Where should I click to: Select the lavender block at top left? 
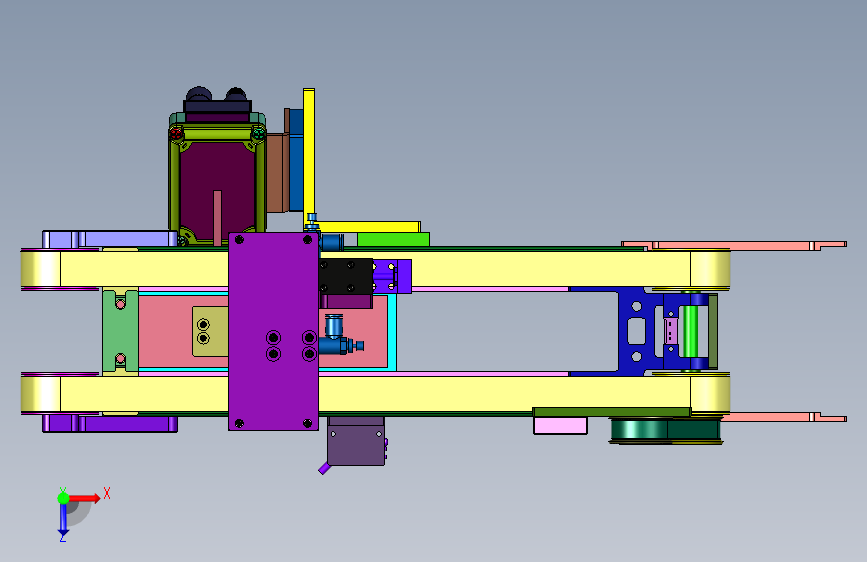point(109,239)
